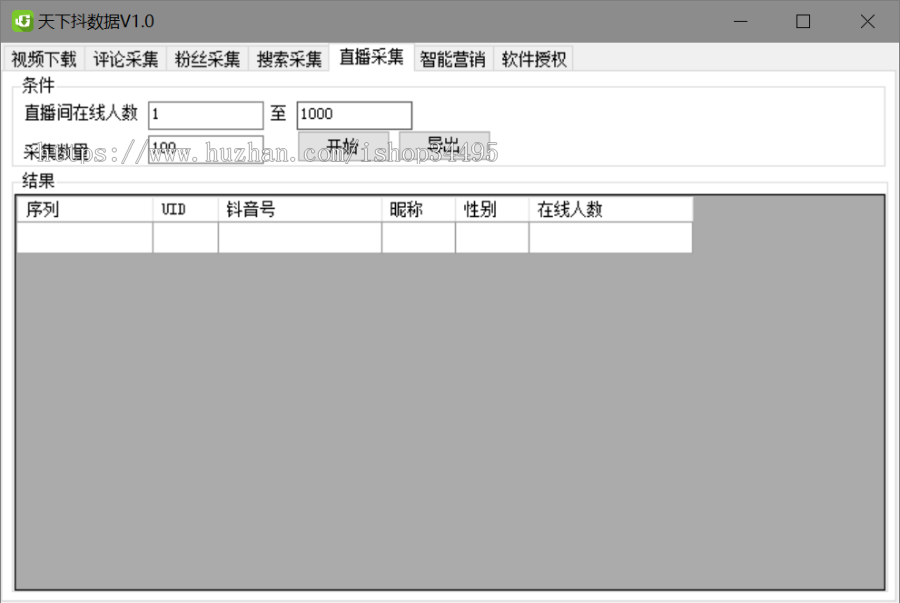Viewport: 900px width, 603px height.
Task: Select the 直播采集 tab
Action: (x=371, y=57)
